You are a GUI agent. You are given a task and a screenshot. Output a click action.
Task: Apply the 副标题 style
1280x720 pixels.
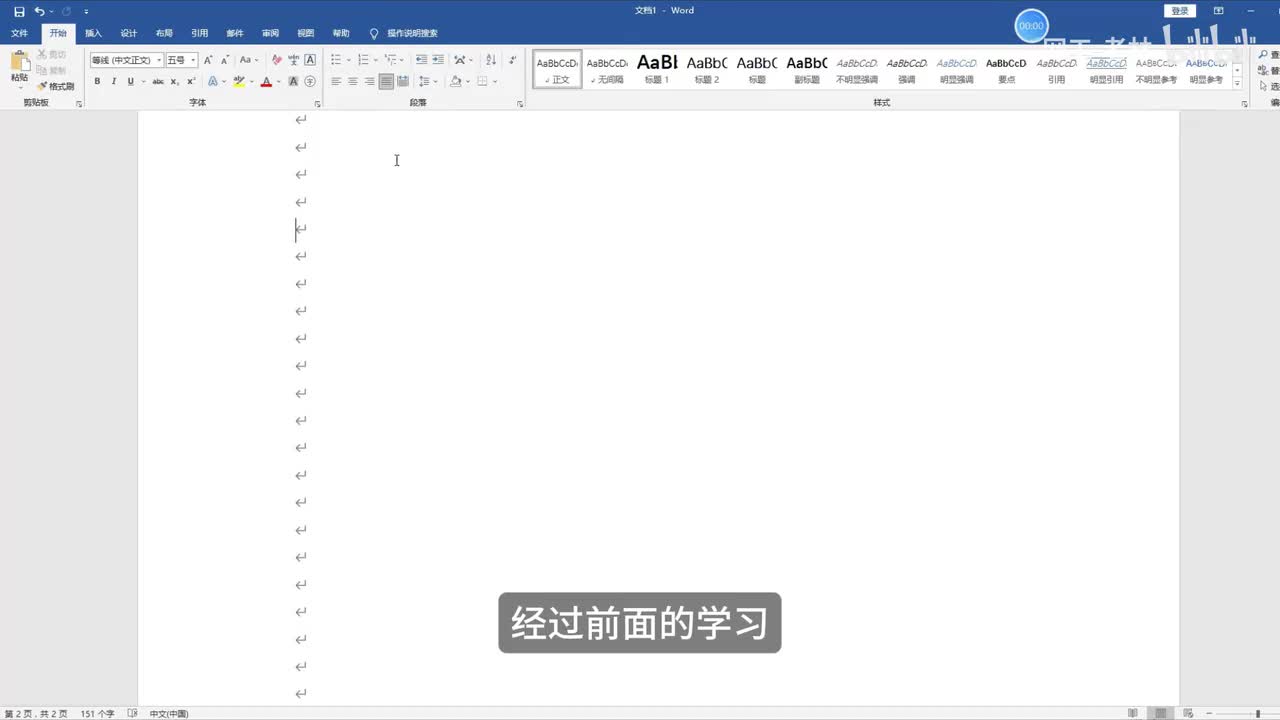[x=807, y=69]
